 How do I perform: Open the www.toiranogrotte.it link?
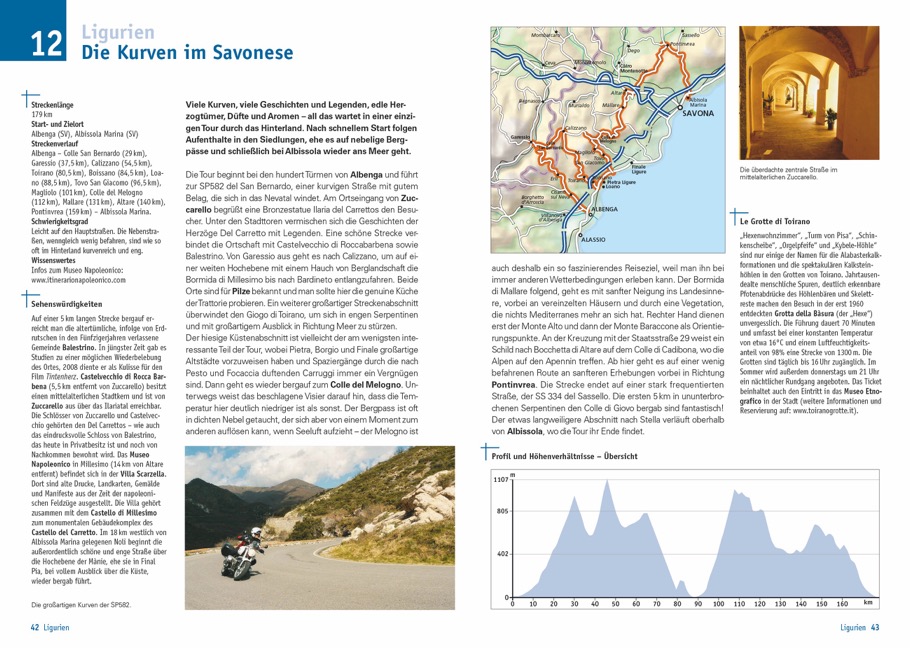[x=815, y=436]
